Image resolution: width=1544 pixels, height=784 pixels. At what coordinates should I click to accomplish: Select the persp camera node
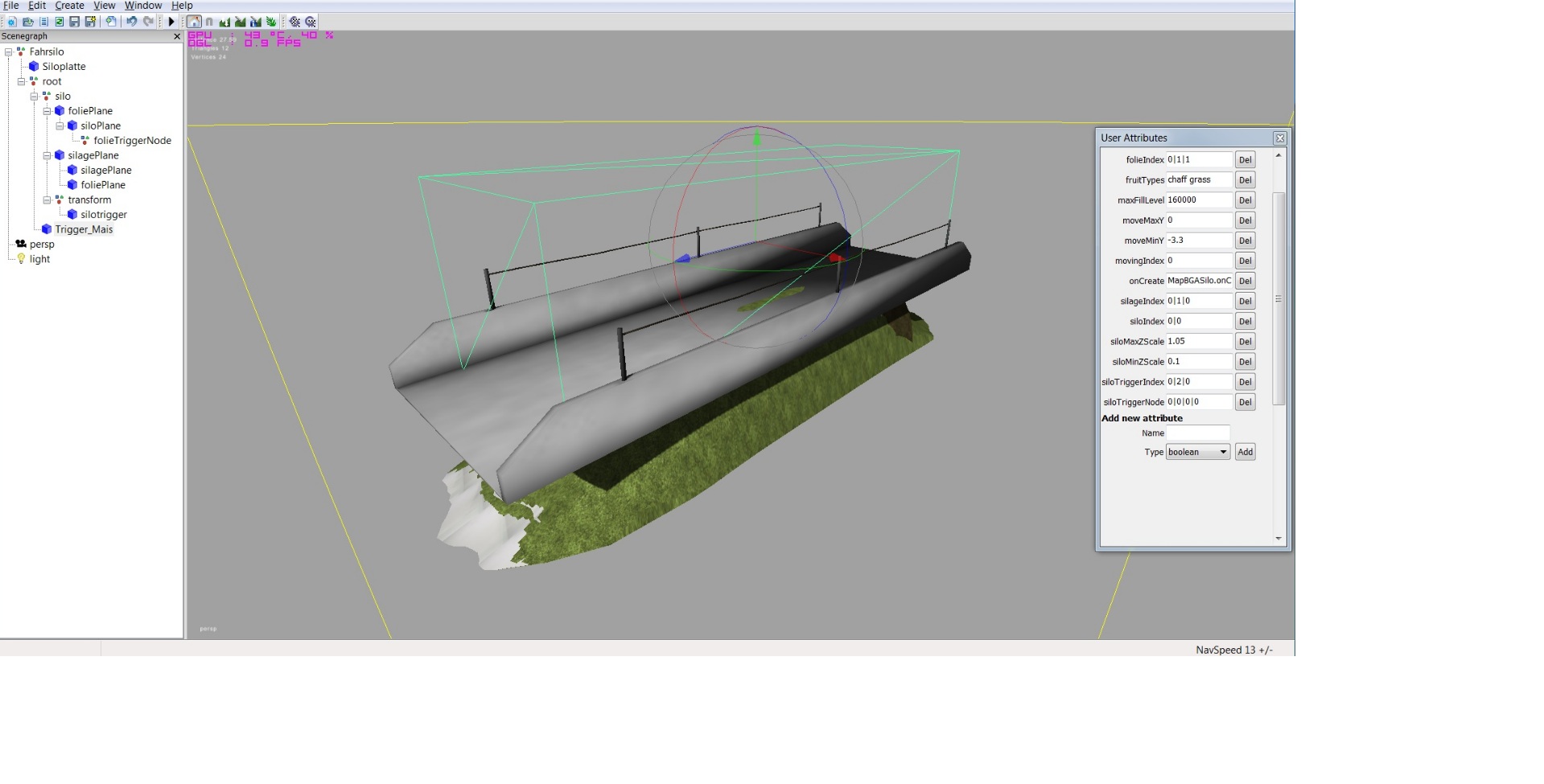[x=42, y=244]
